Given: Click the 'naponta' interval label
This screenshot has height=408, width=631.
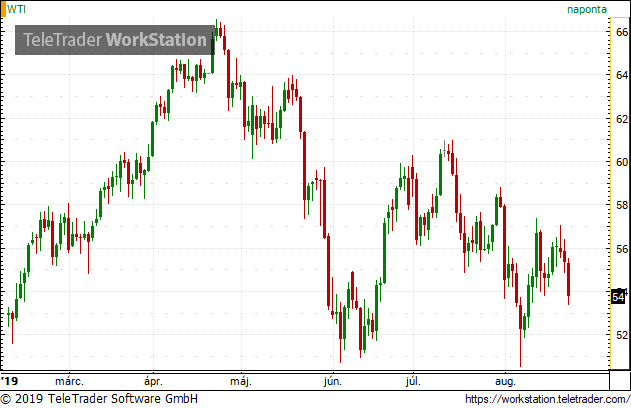Looking at the screenshot, I should [587, 9].
